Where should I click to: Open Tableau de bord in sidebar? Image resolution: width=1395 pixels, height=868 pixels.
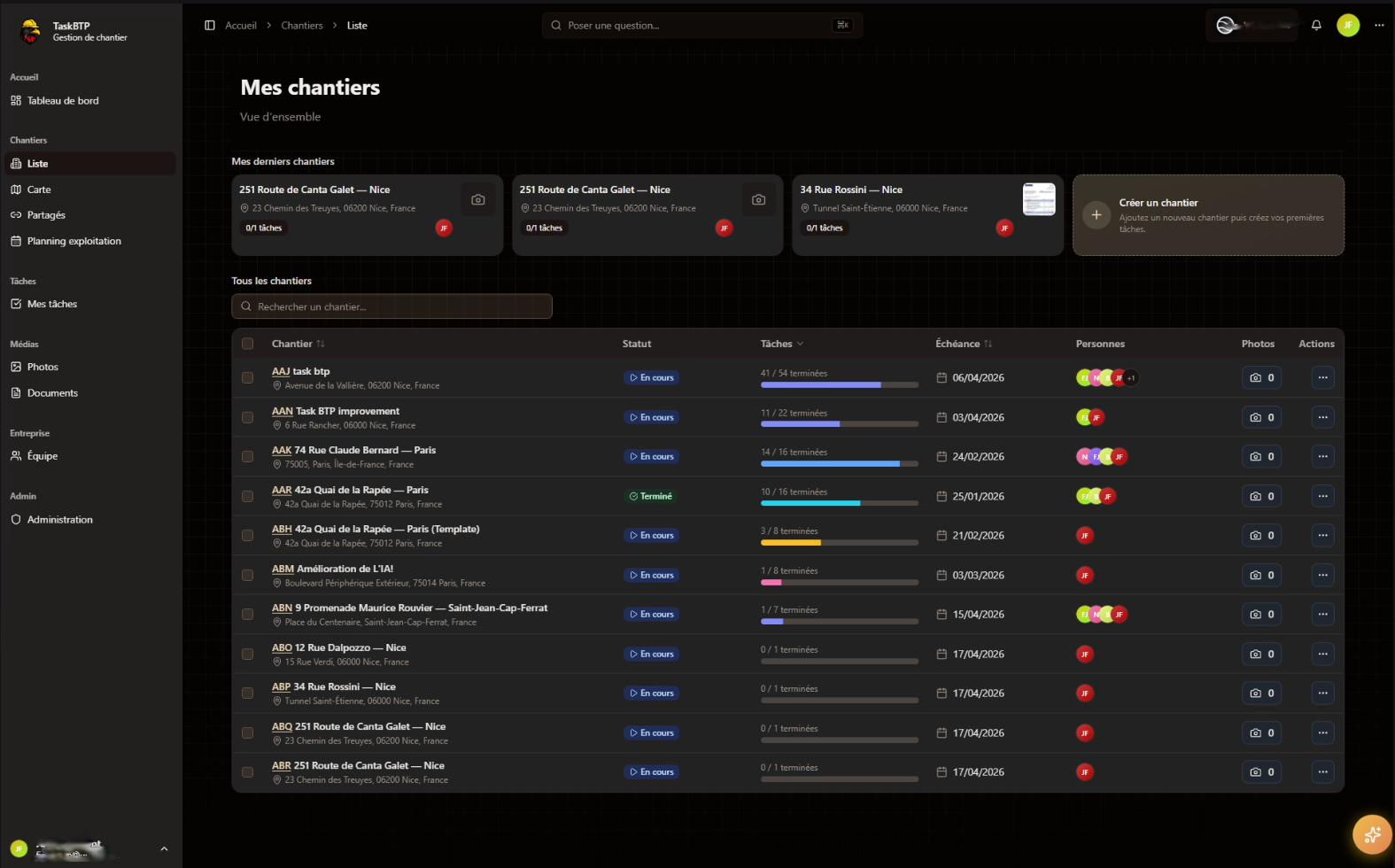(90, 101)
